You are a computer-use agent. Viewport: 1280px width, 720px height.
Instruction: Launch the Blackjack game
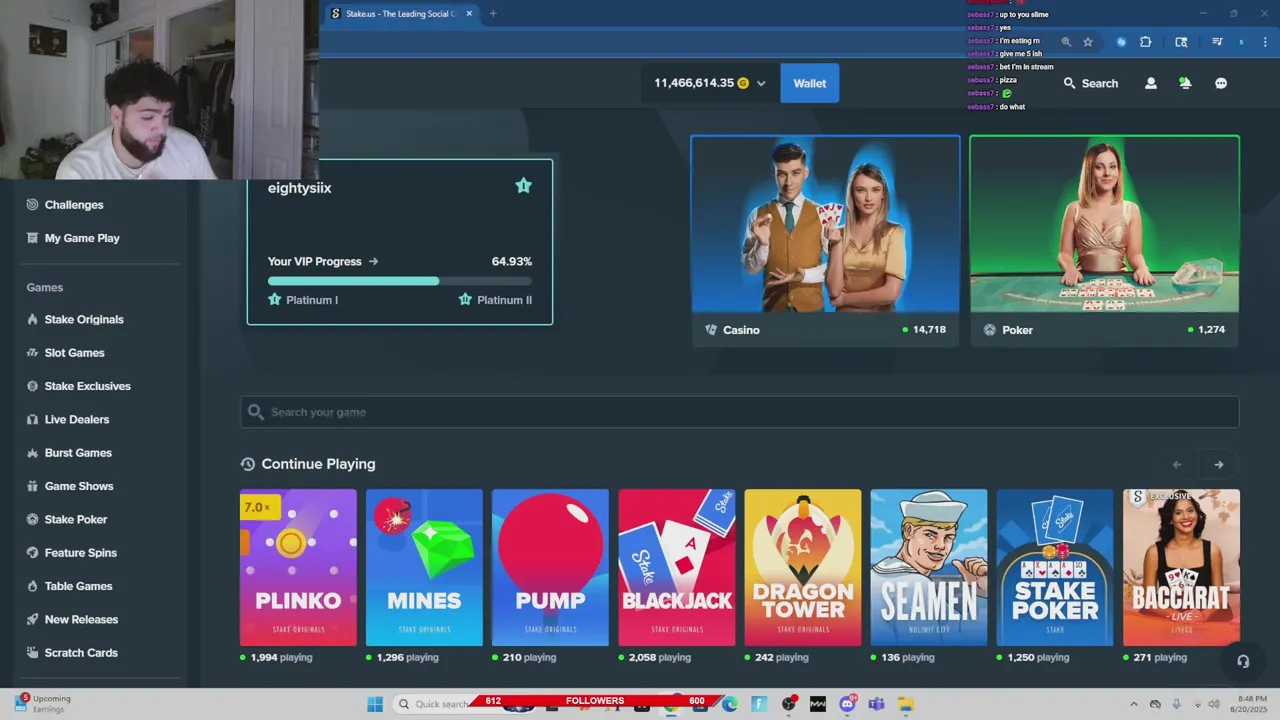tap(677, 567)
